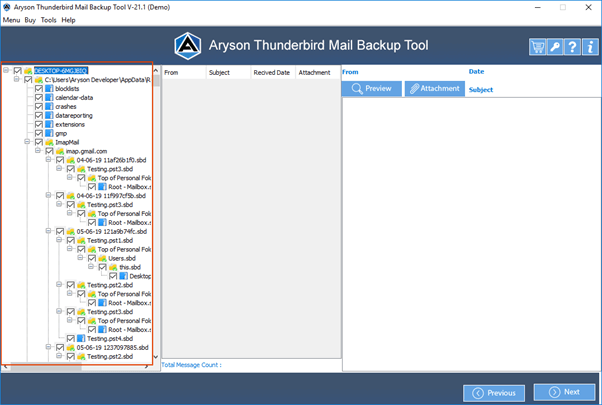Uncheck the gmp checkbox
Viewport: 602px width, 405px height.
click(x=39, y=133)
